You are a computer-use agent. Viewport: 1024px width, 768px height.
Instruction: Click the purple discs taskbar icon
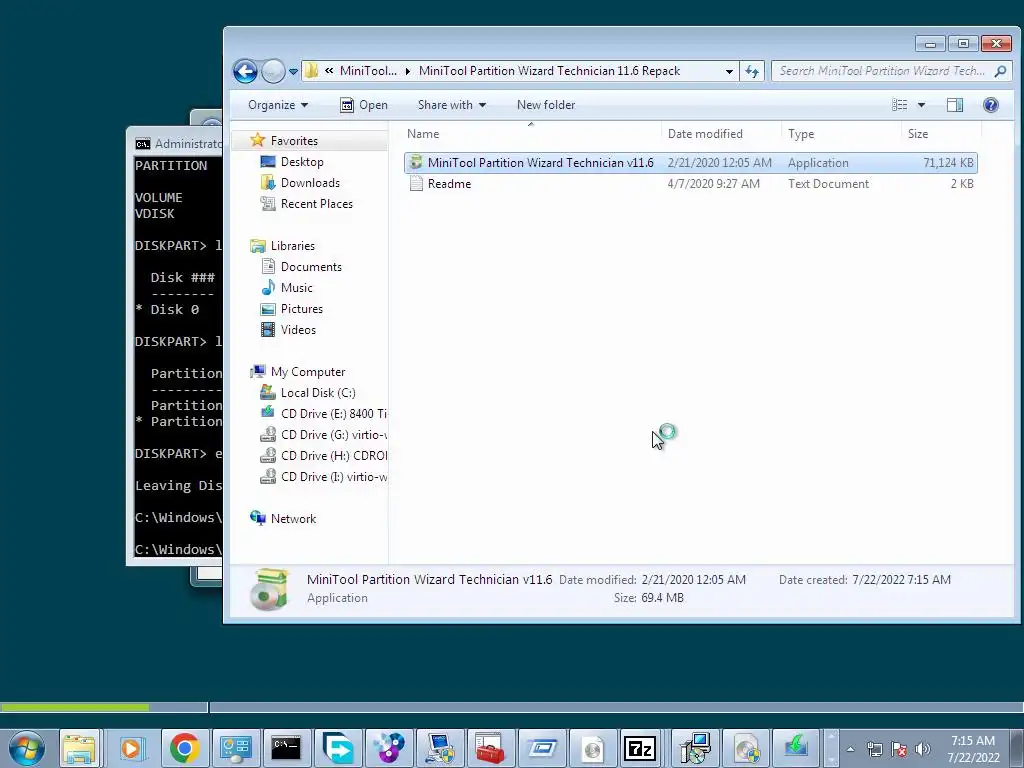(x=389, y=748)
